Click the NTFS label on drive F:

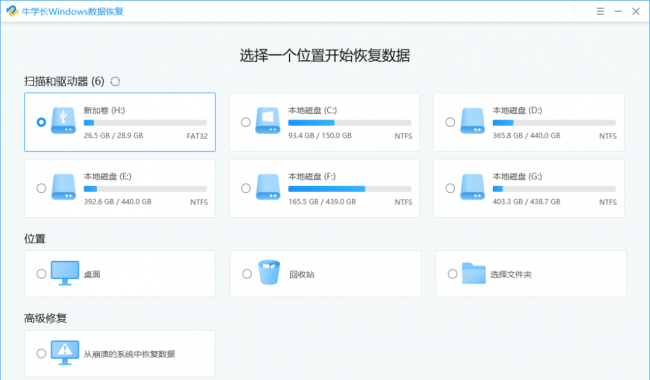(x=403, y=202)
